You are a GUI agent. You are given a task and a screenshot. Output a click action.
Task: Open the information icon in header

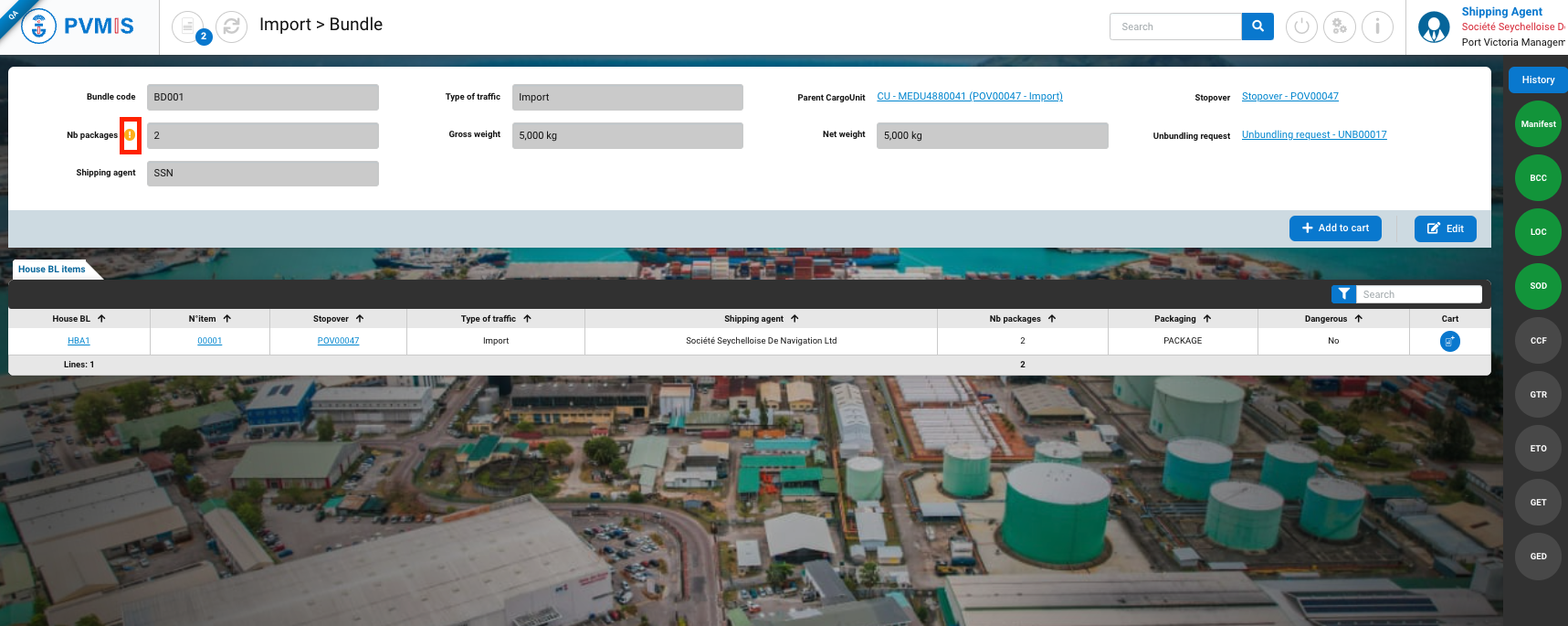pos(1377,27)
